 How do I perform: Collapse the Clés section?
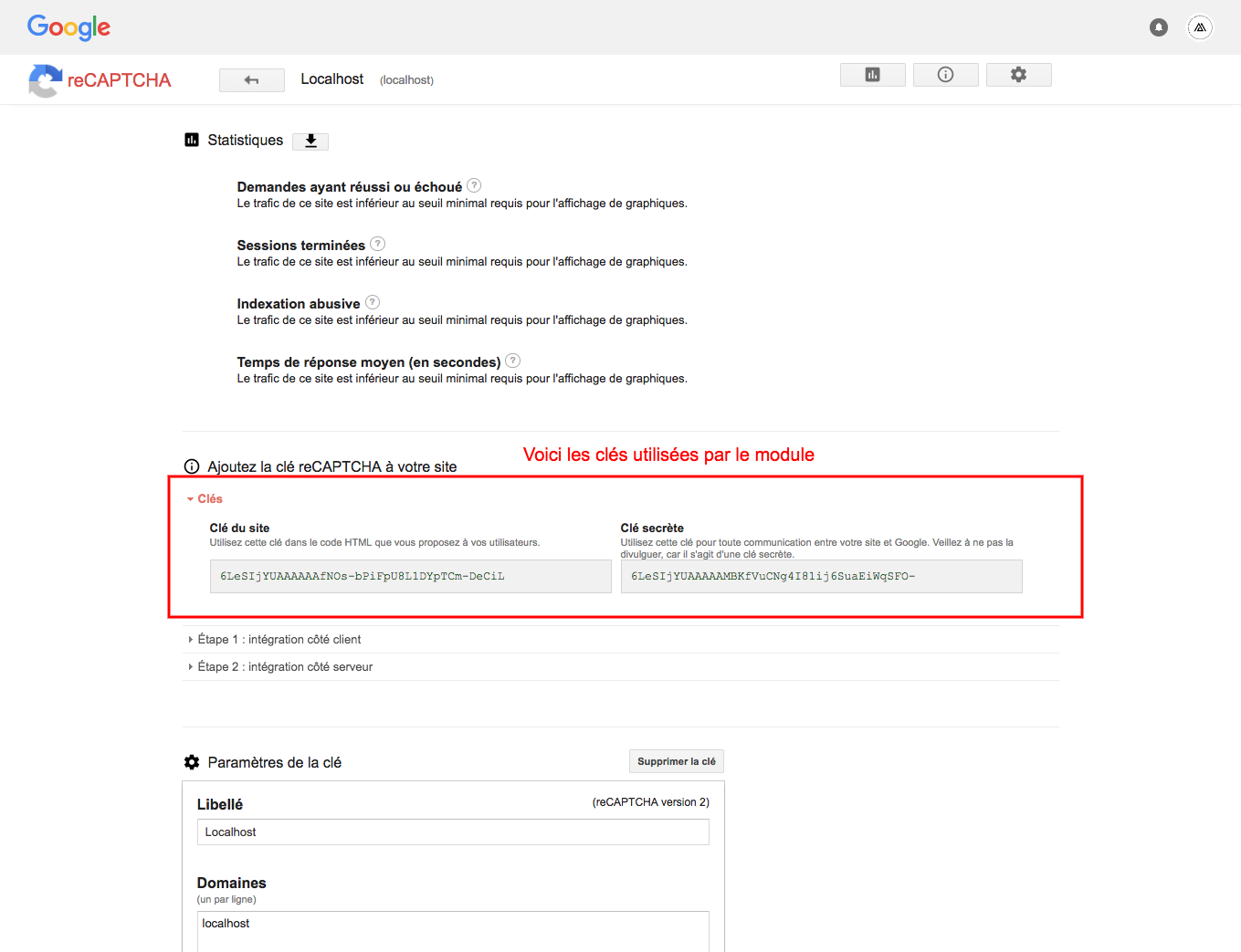pyautogui.click(x=205, y=499)
